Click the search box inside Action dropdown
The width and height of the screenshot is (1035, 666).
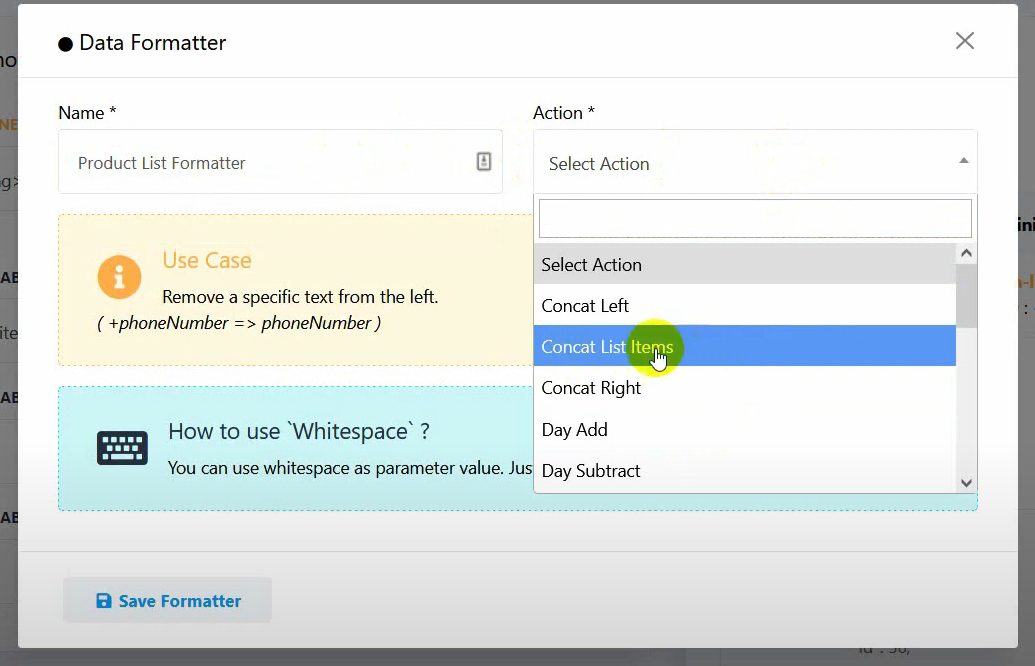(x=754, y=218)
